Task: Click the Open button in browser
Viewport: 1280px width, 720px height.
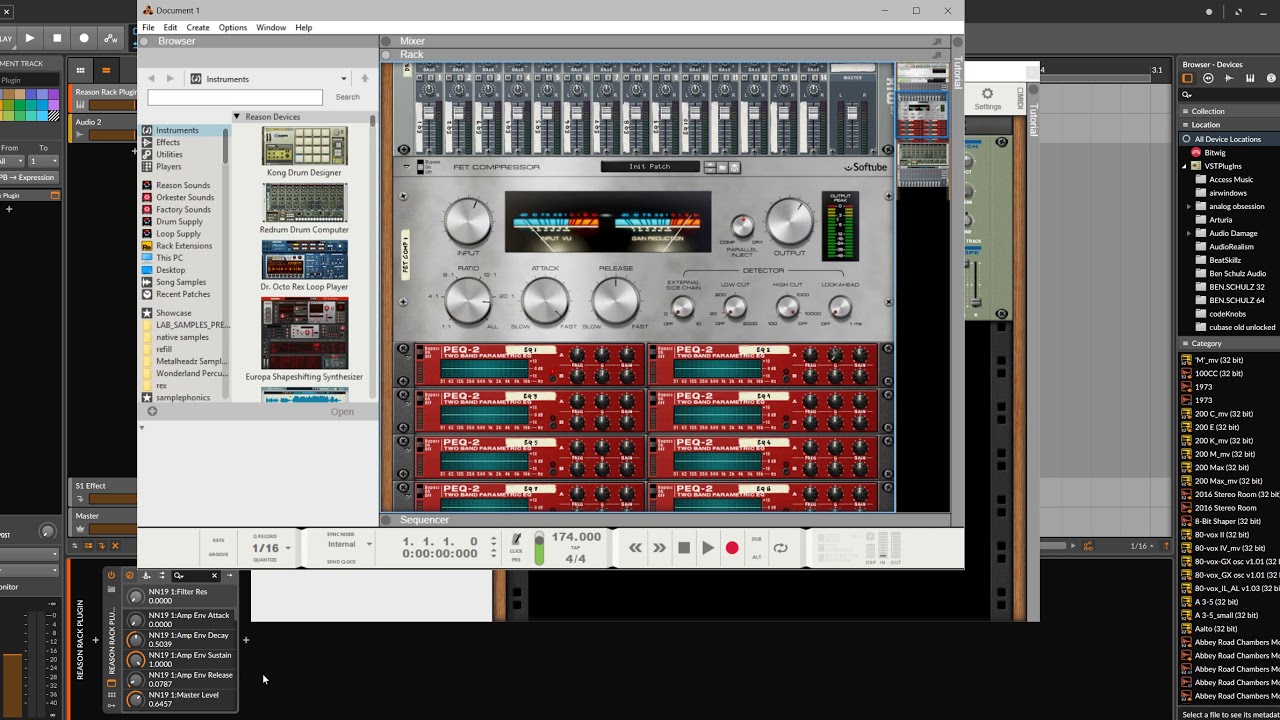Action: (x=342, y=411)
